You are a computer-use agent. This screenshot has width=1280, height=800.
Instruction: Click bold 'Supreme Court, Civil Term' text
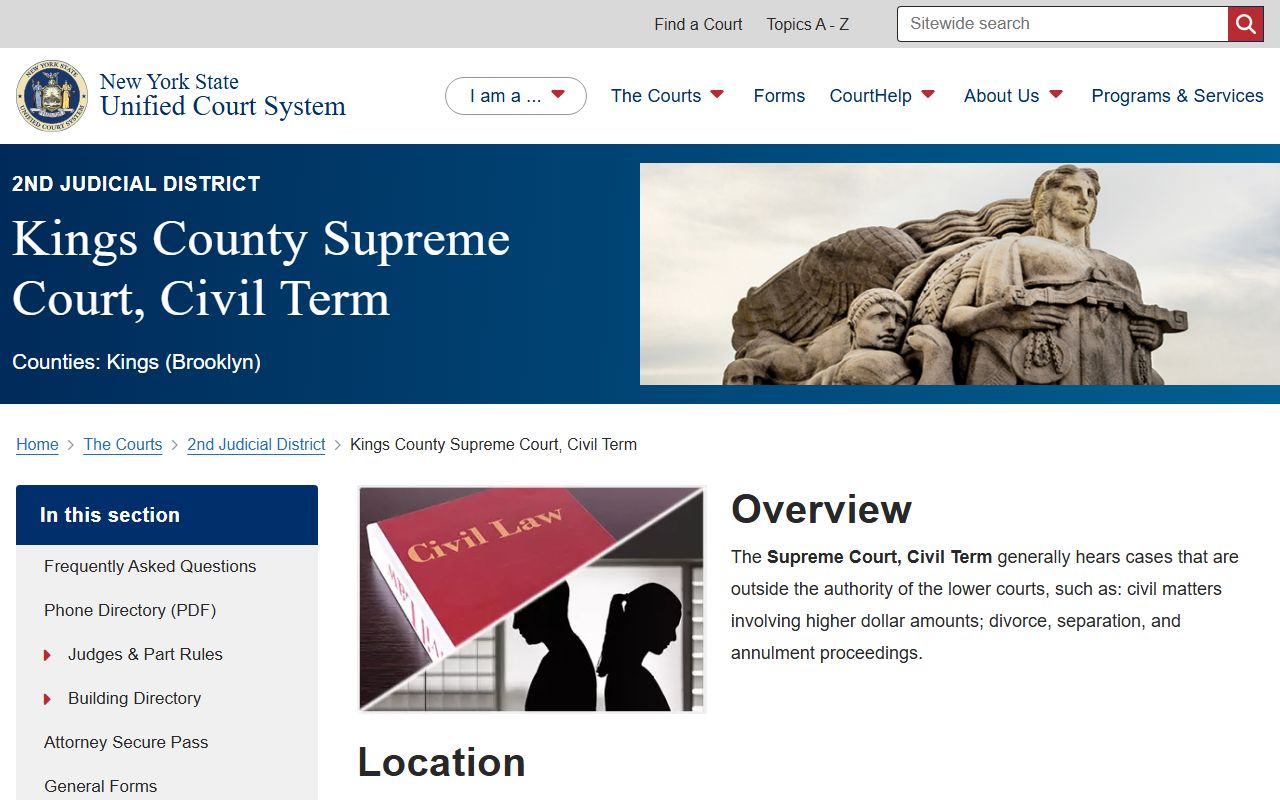point(879,557)
